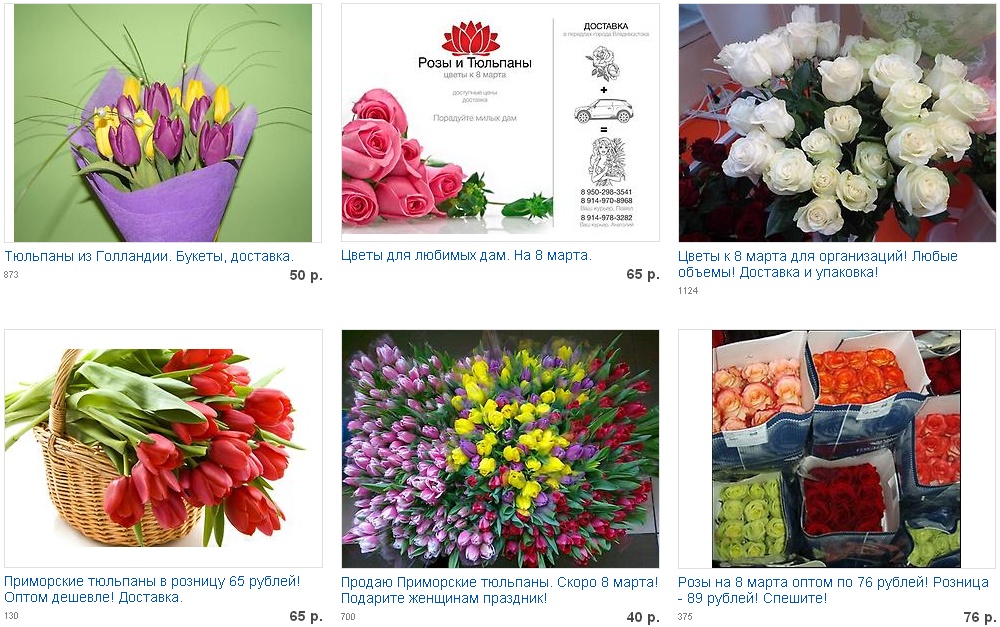Open the 'Розы и Тюльпаны' delivery banner image
This screenshot has width=1000, height=627.
[500, 122]
